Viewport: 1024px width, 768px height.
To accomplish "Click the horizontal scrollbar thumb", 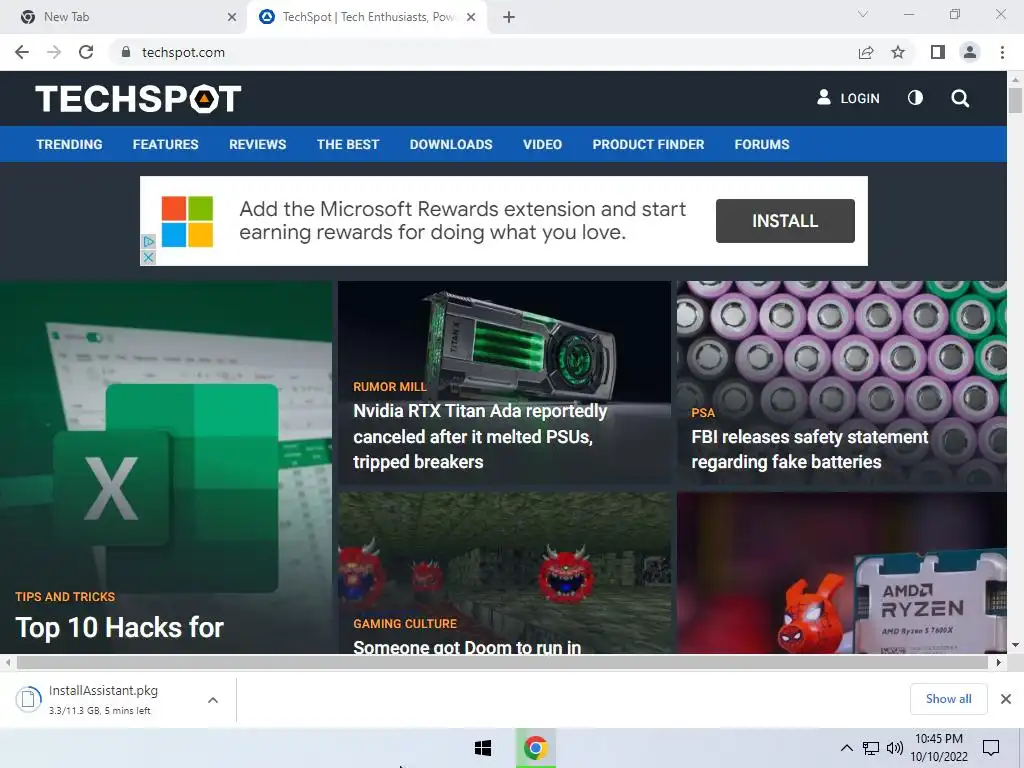I will (502, 662).
